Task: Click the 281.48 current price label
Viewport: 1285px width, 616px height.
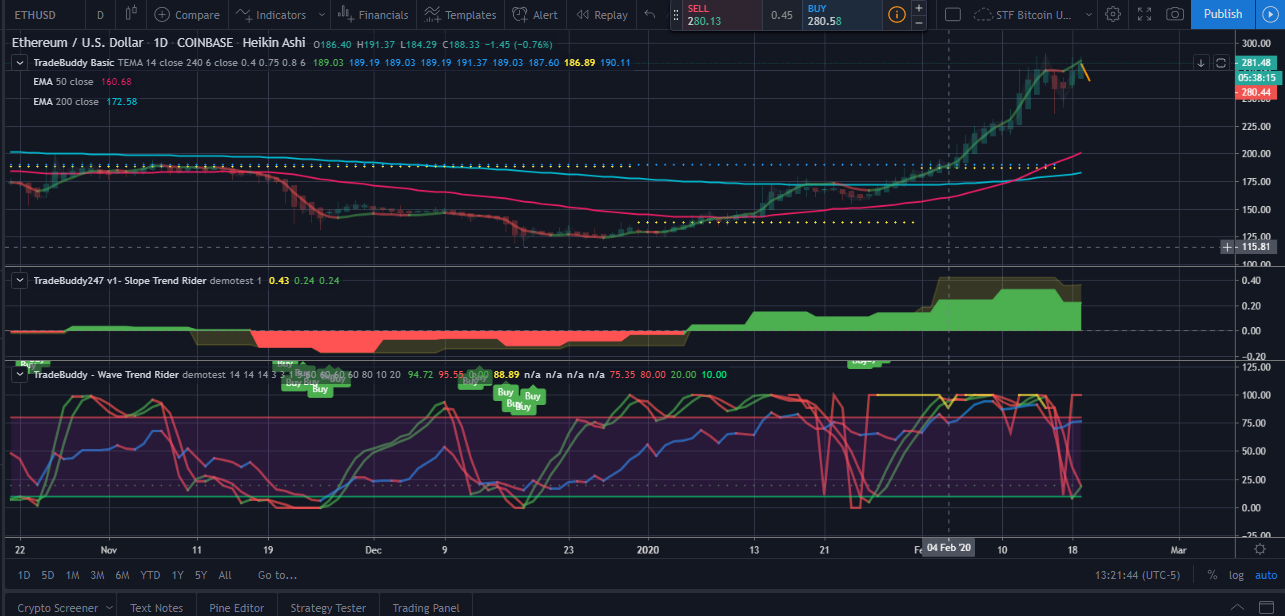Action: coord(1257,62)
